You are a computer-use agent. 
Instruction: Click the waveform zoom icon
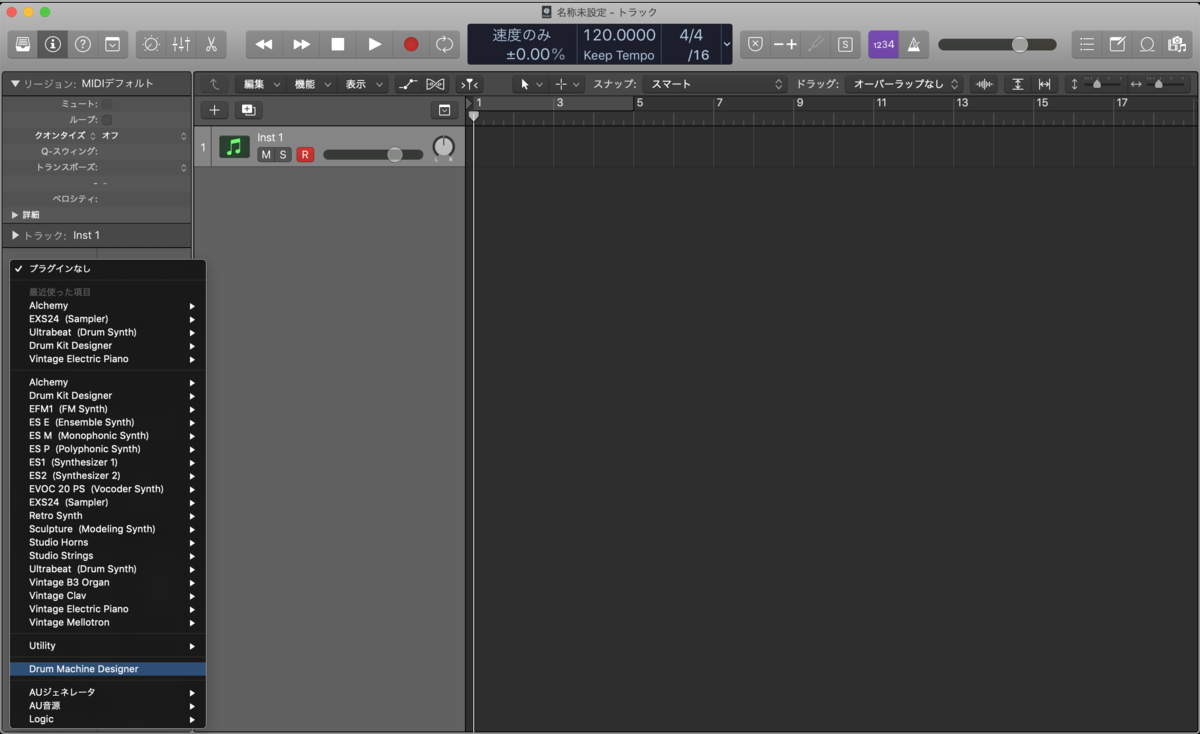(x=985, y=84)
